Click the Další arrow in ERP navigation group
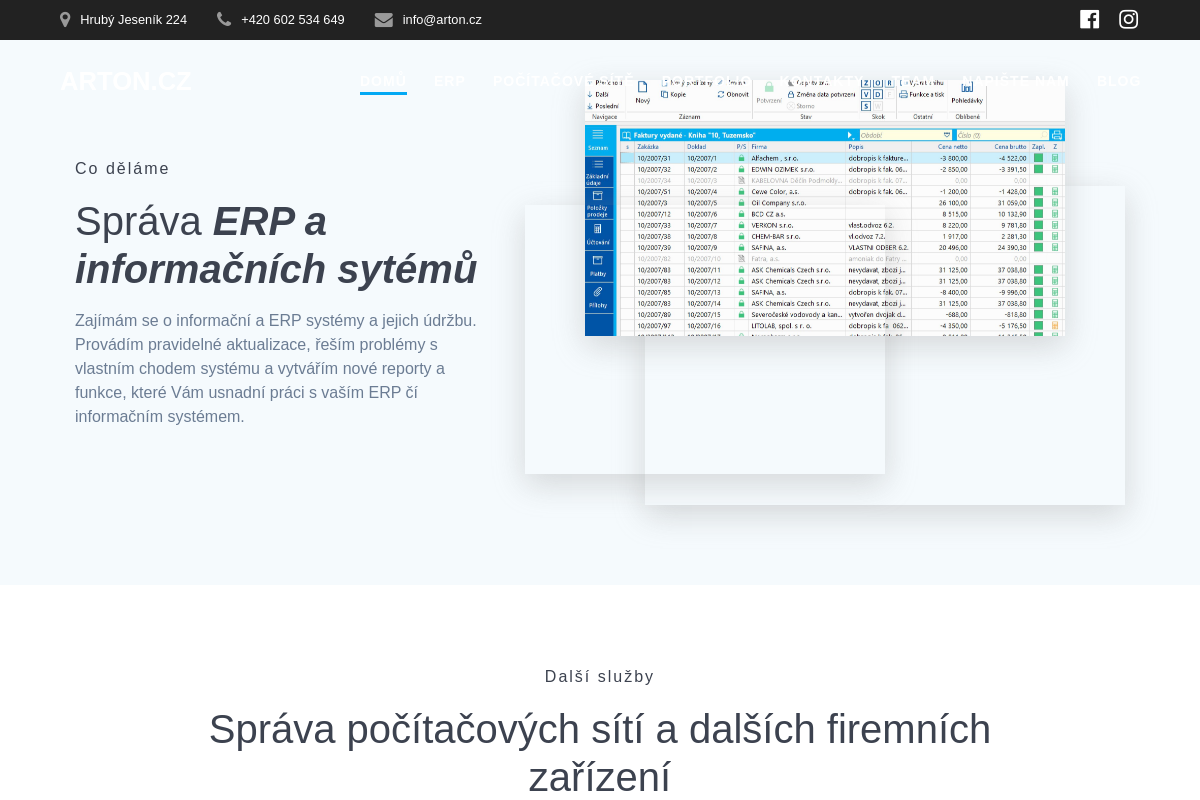The width and height of the screenshot is (1200, 800). (x=590, y=94)
